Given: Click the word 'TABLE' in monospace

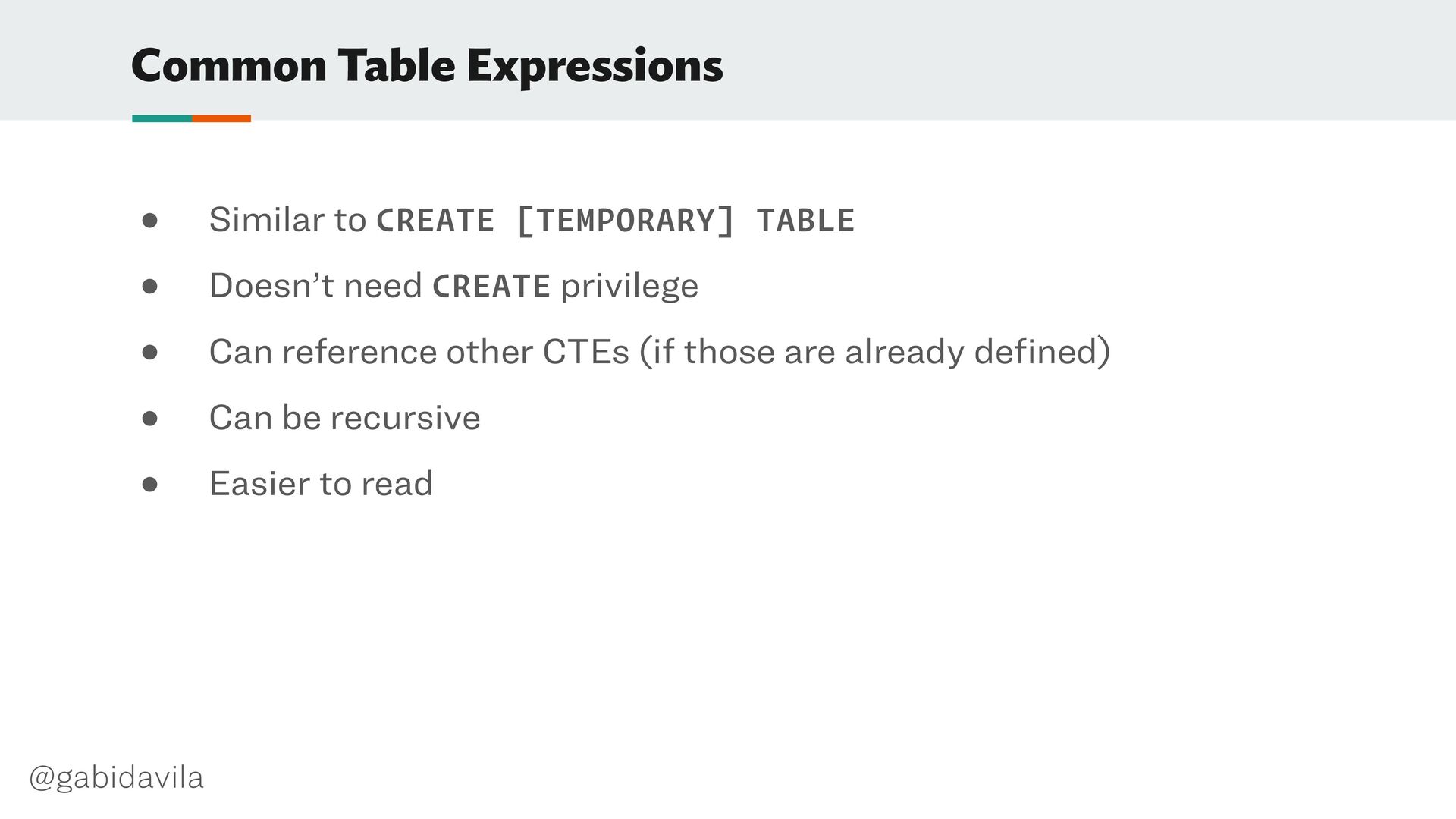Looking at the screenshot, I should 805,221.
